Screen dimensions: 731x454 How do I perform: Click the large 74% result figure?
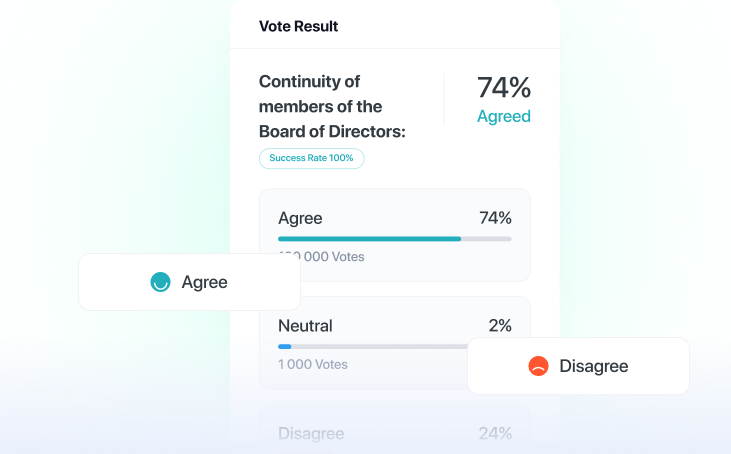coord(503,87)
